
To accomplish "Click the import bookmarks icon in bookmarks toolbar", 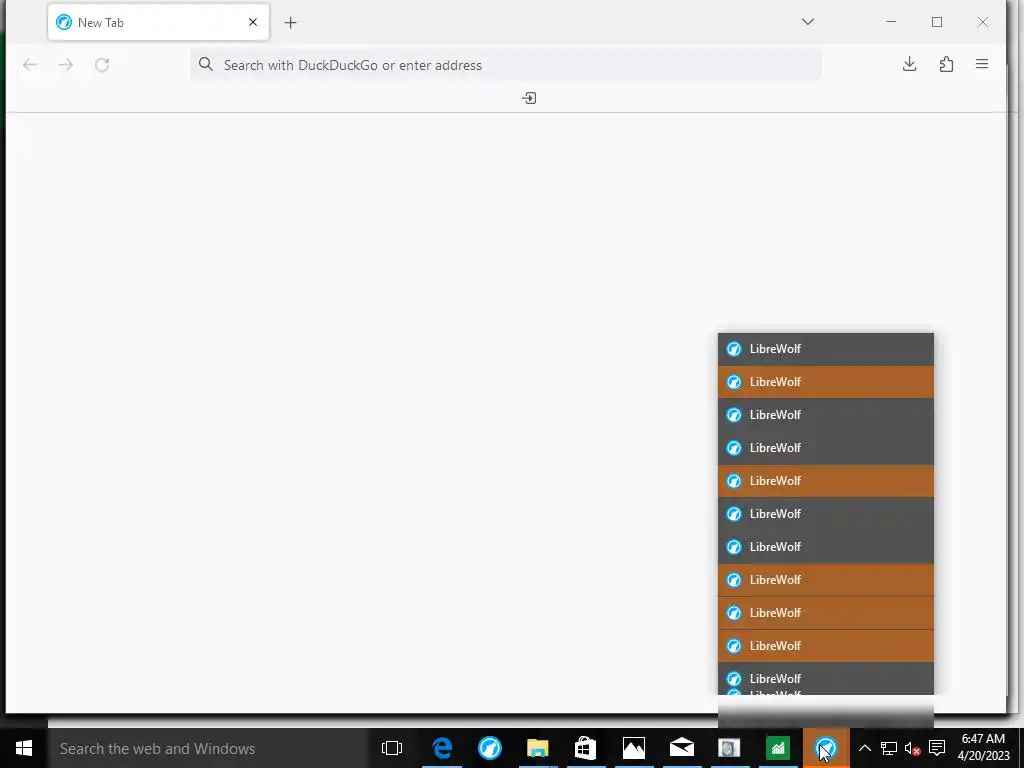I will [x=529, y=98].
